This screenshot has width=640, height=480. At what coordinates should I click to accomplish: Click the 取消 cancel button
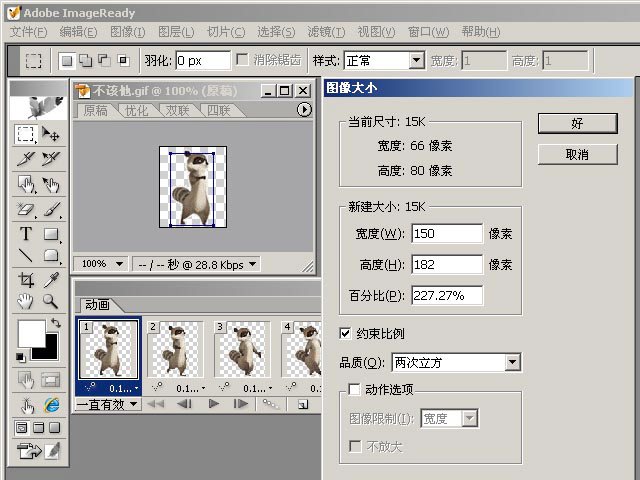(578, 154)
